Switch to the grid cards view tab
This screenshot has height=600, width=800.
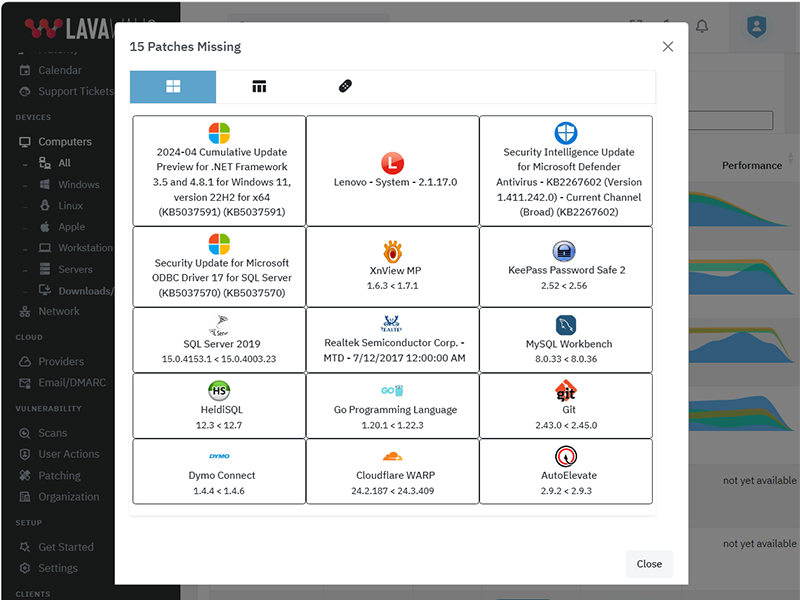tap(173, 87)
